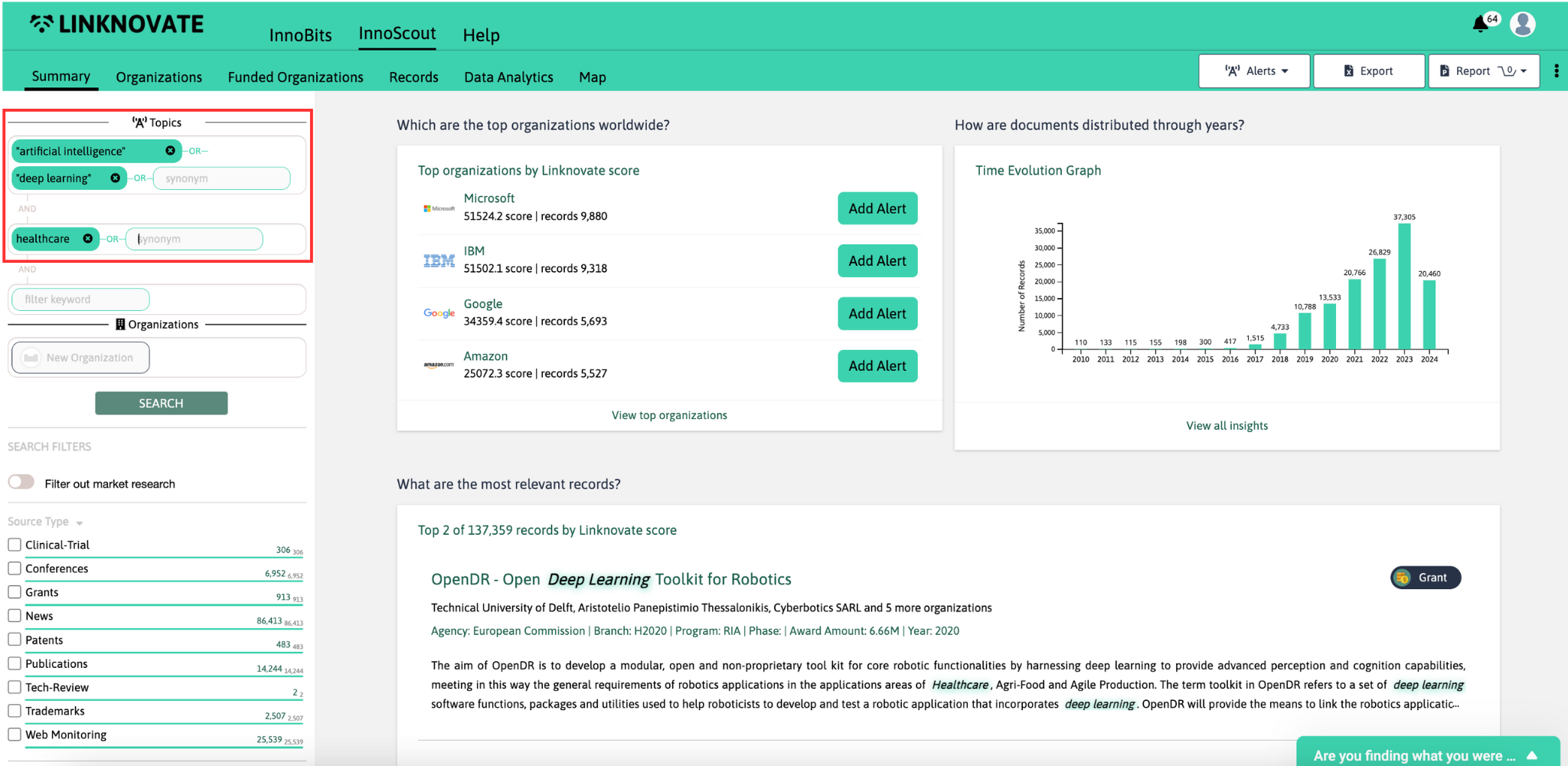The height and width of the screenshot is (766, 1568).
Task: Open the Amazon organization name link
Action: coord(485,356)
